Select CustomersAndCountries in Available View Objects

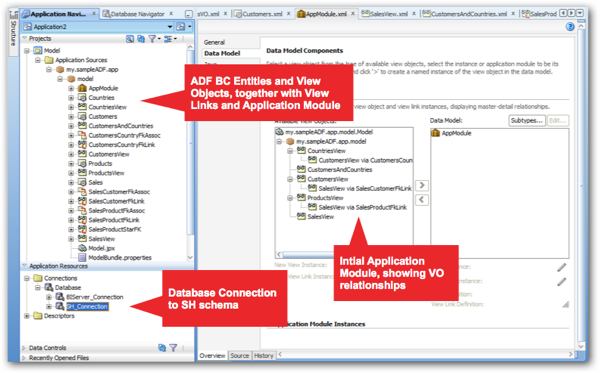coord(339,169)
